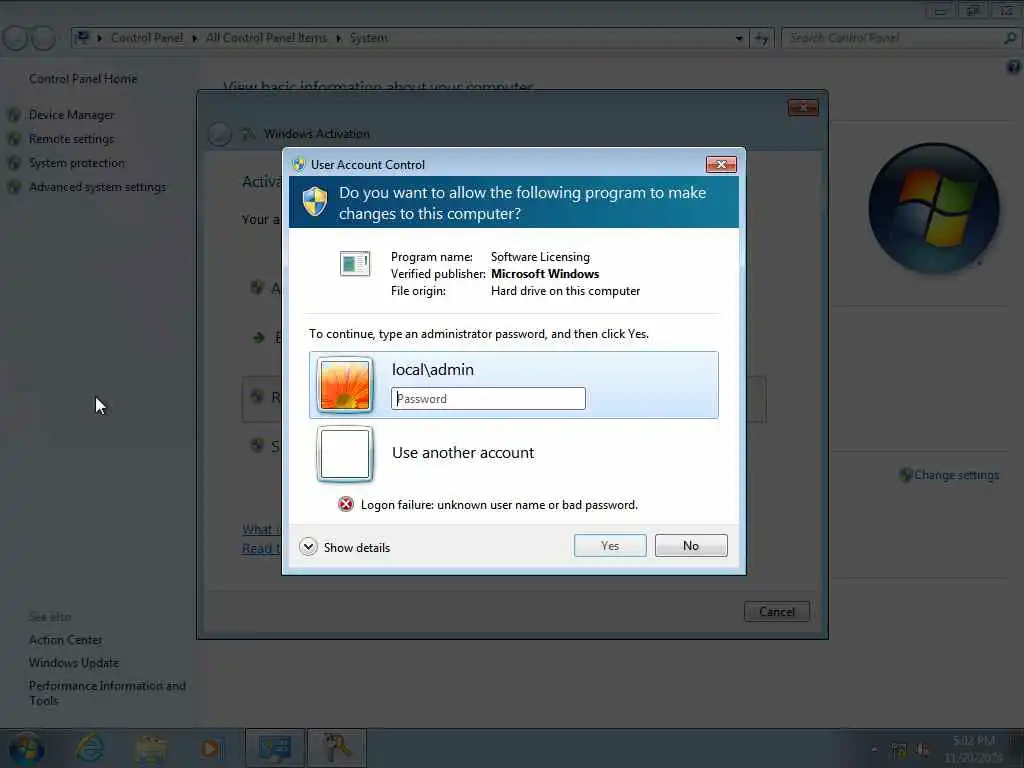Viewport: 1024px width, 768px height.
Task: Switch to Windows Activation keys taskbar button
Action: click(337, 748)
